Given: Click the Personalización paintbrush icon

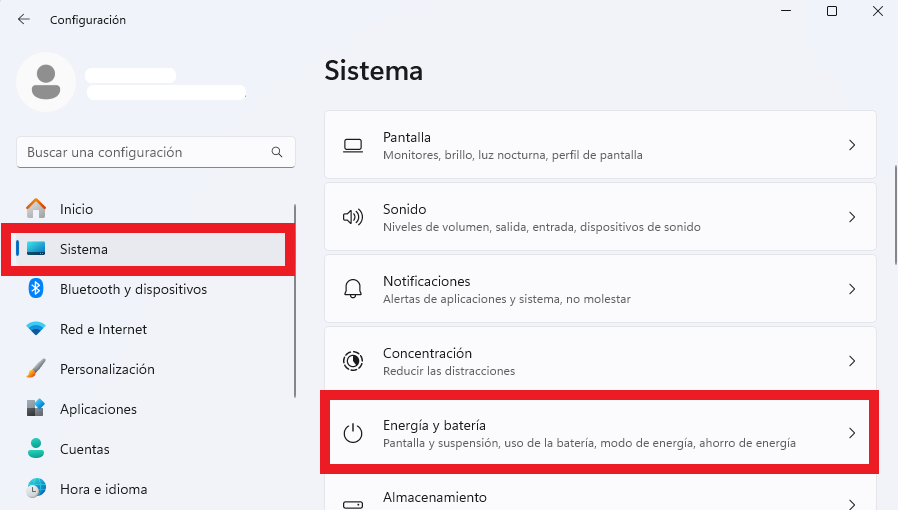Looking at the screenshot, I should point(36,369).
